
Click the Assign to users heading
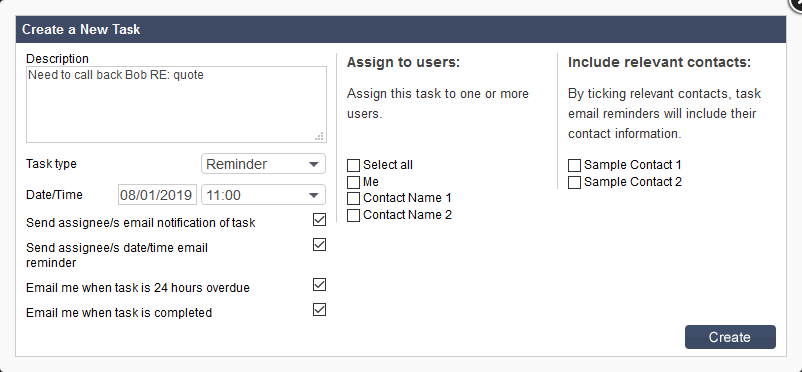(x=404, y=62)
